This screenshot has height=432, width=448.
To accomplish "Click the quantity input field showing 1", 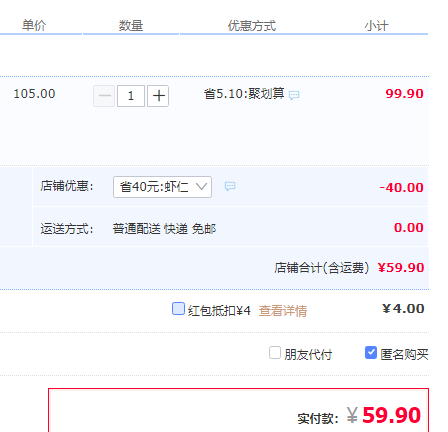I will 131,96.
